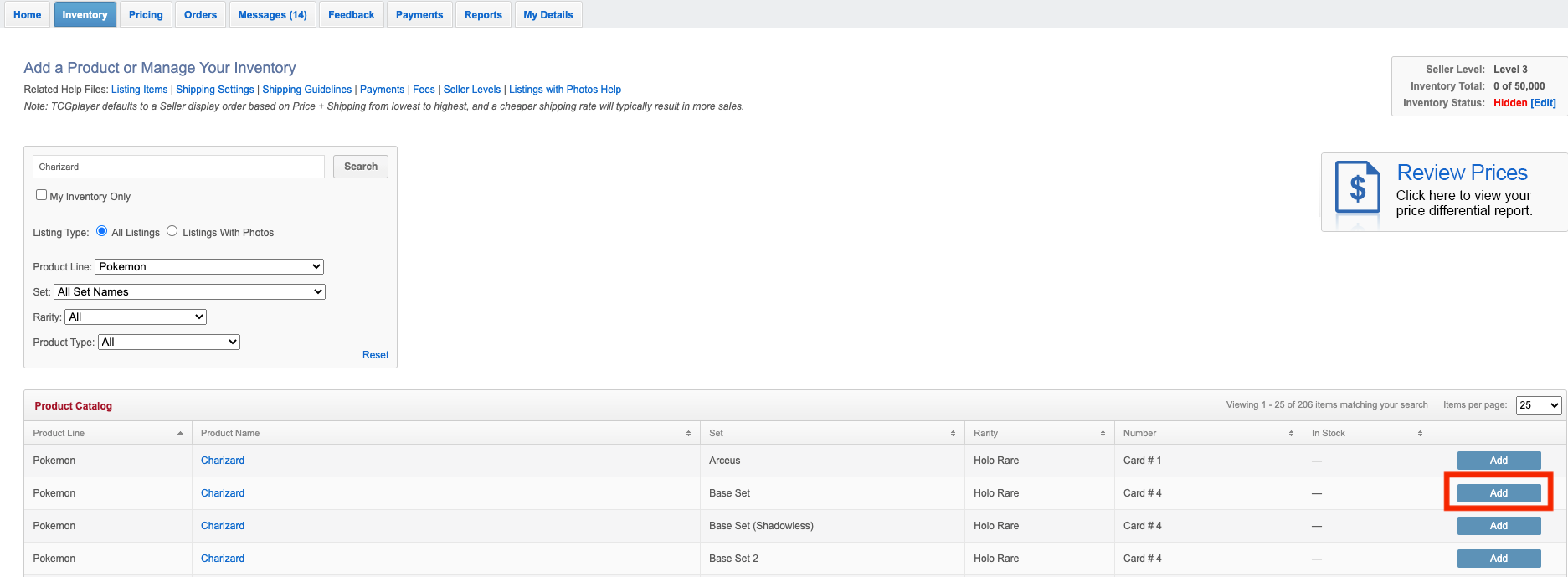Image resolution: width=1568 pixels, height=577 pixels.
Task: Open the Product Type dropdown
Action: coord(169,342)
